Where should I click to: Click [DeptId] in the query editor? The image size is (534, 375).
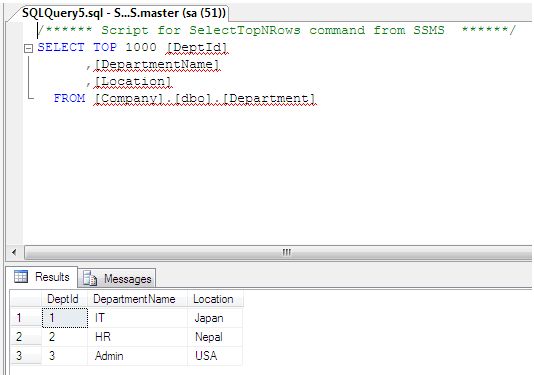pos(197,47)
